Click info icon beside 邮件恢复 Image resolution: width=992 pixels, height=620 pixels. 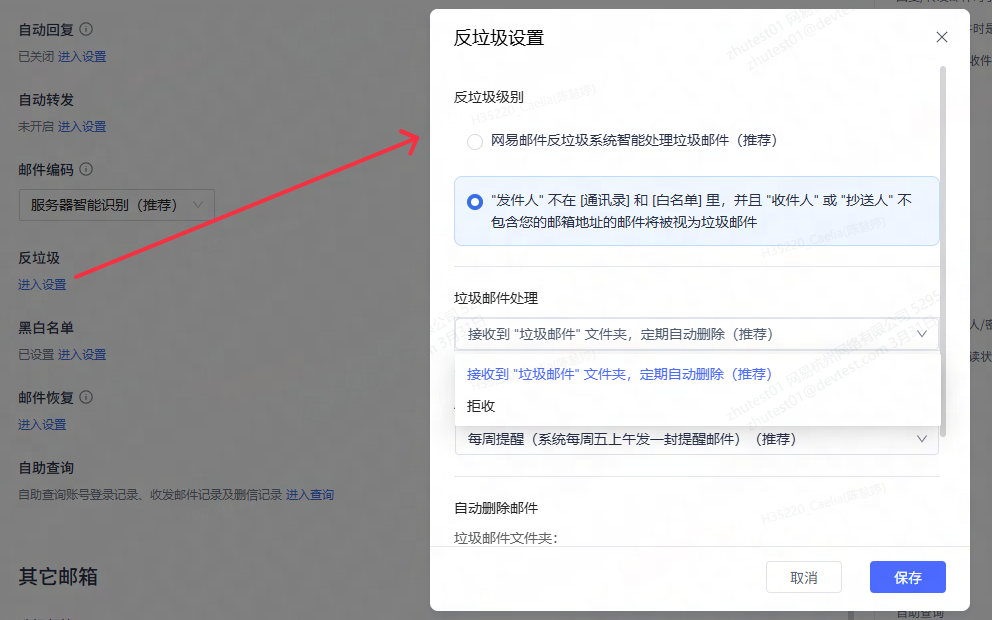pyautogui.click(x=86, y=397)
